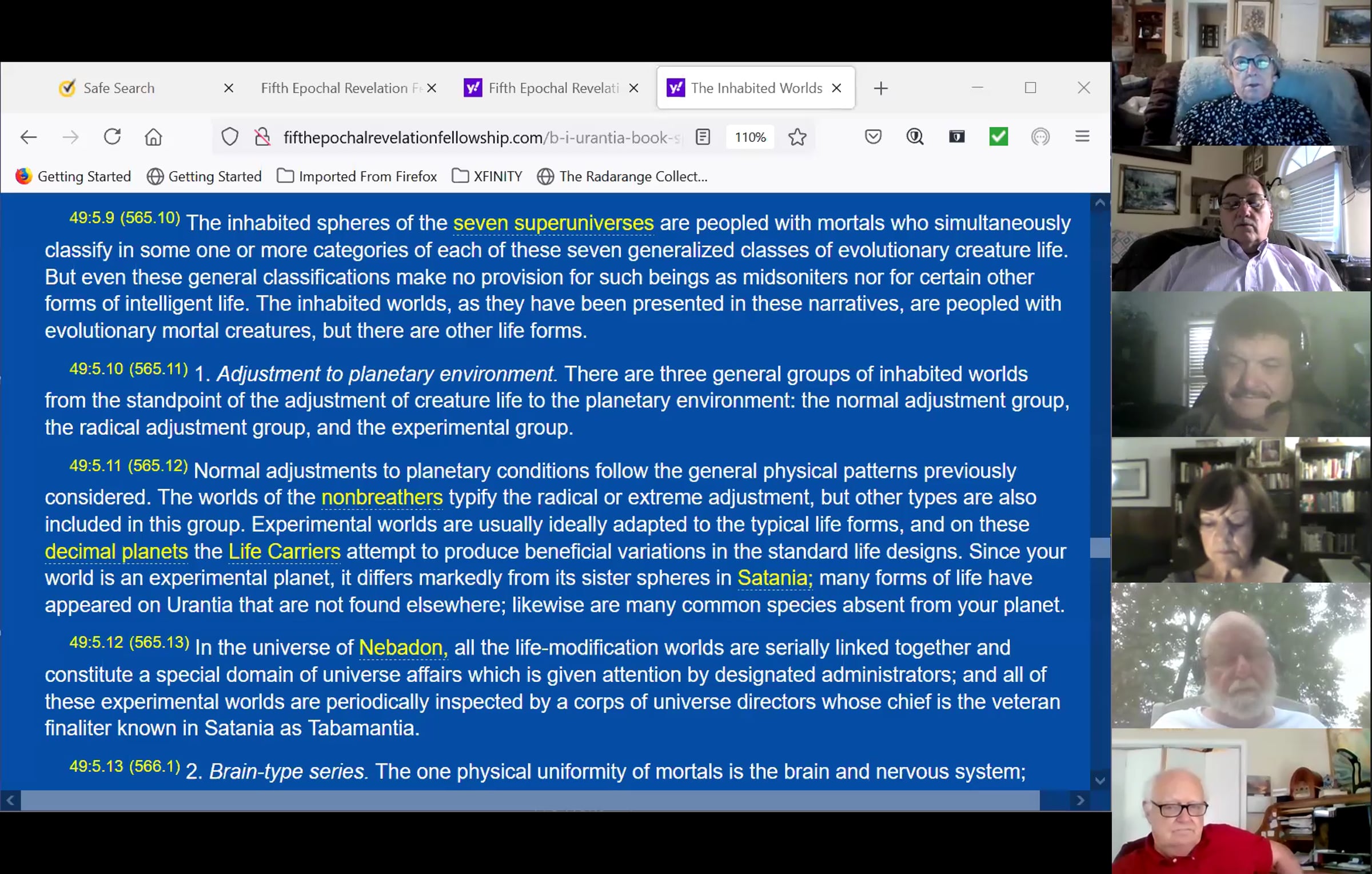Close The Inhabited Worlds tab
Image resolution: width=1372 pixels, height=874 pixels.
click(x=836, y=88)
